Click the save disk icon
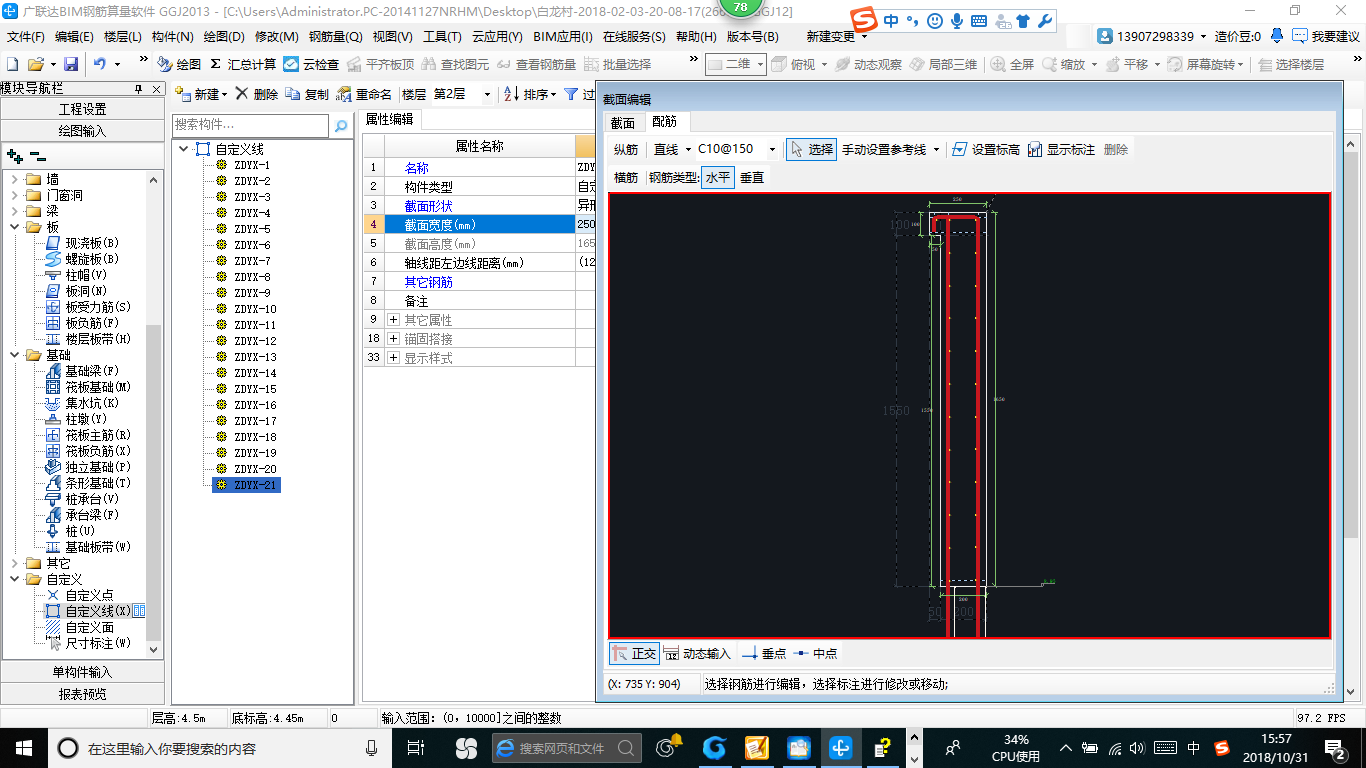 (x=71, y=64)
